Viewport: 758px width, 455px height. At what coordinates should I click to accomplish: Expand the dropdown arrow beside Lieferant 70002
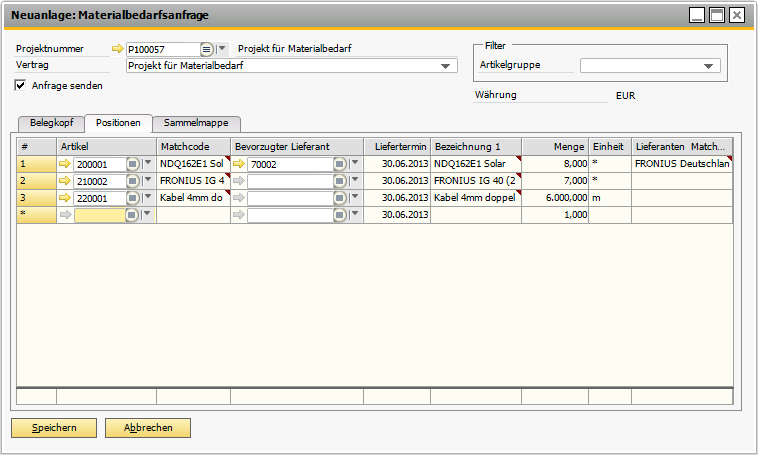(x=355, y=164)
